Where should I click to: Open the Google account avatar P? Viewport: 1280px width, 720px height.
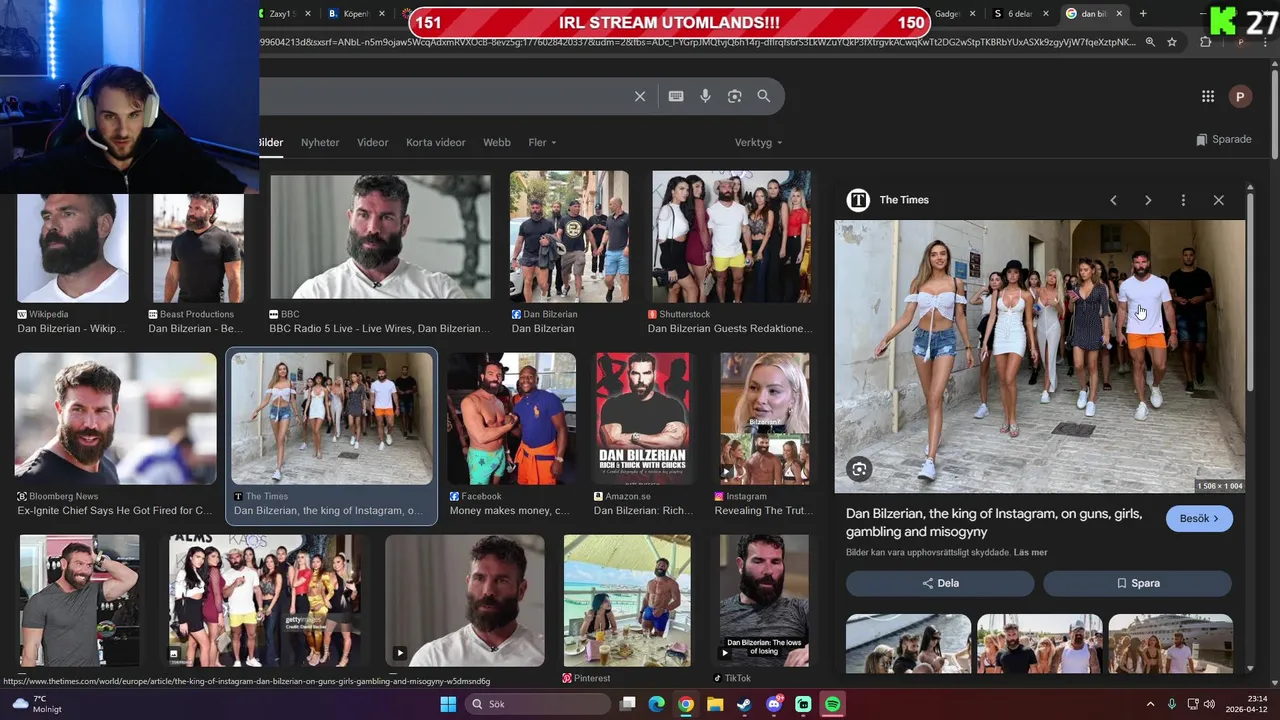(1240, 96)
